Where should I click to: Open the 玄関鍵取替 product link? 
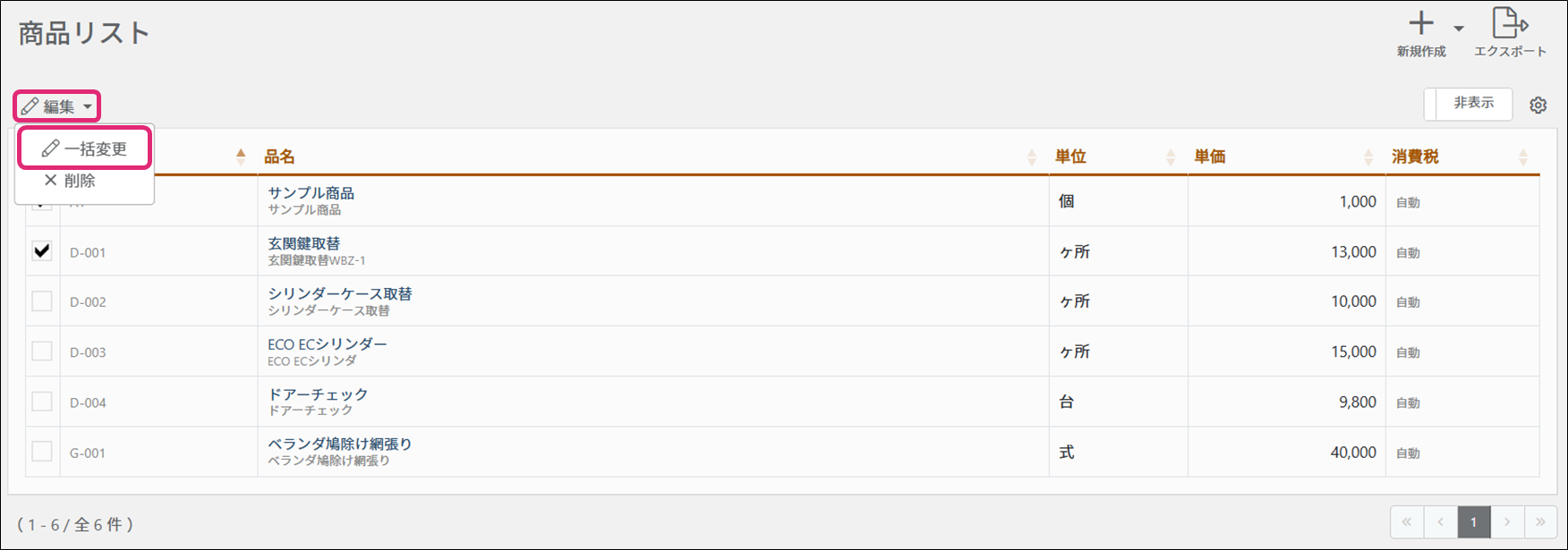304,243
